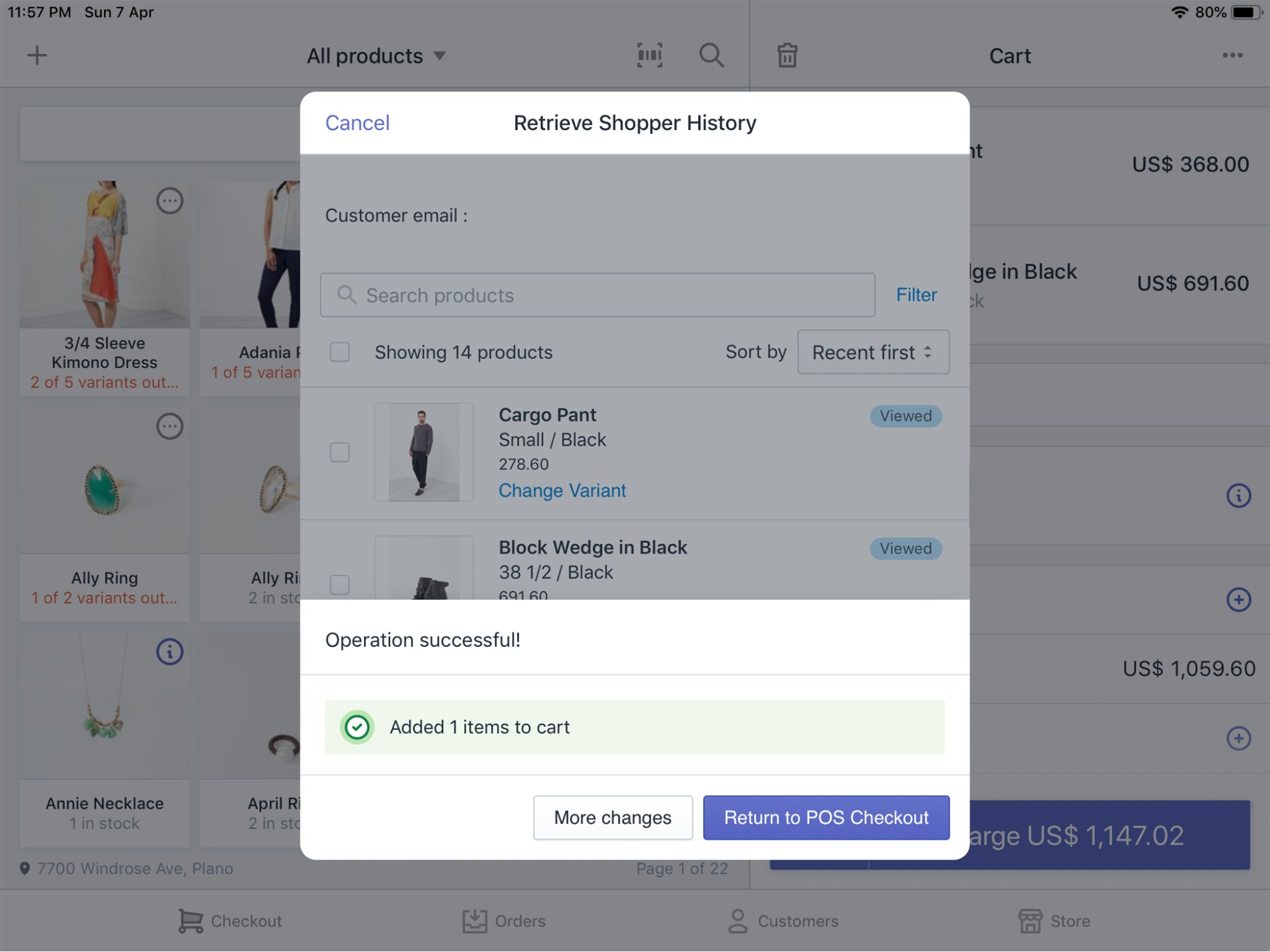Click the plus icon to add item
The height and width of the screenshot is (952, 1270).
[37, 56]
